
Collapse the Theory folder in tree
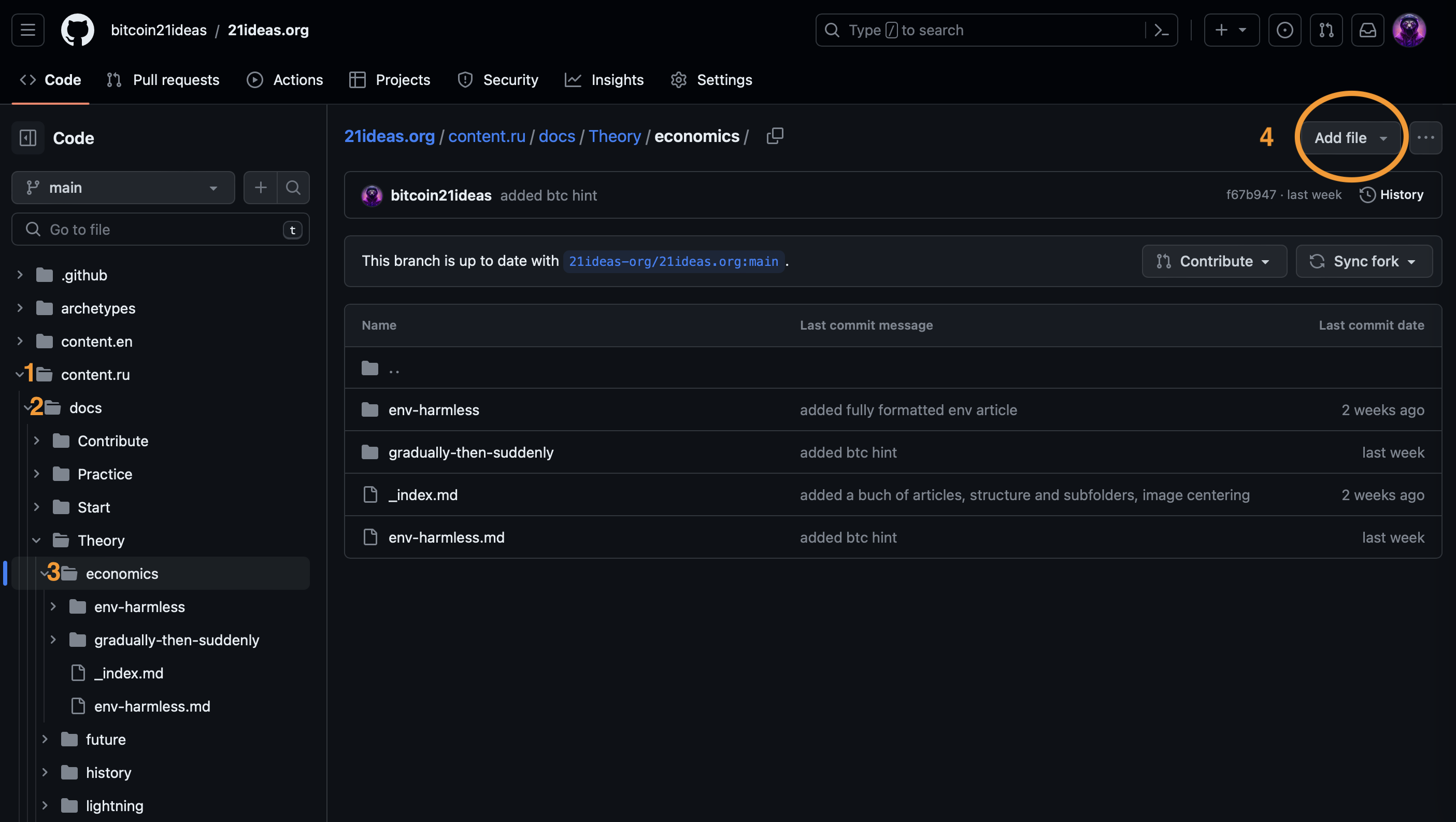(37, 541)
